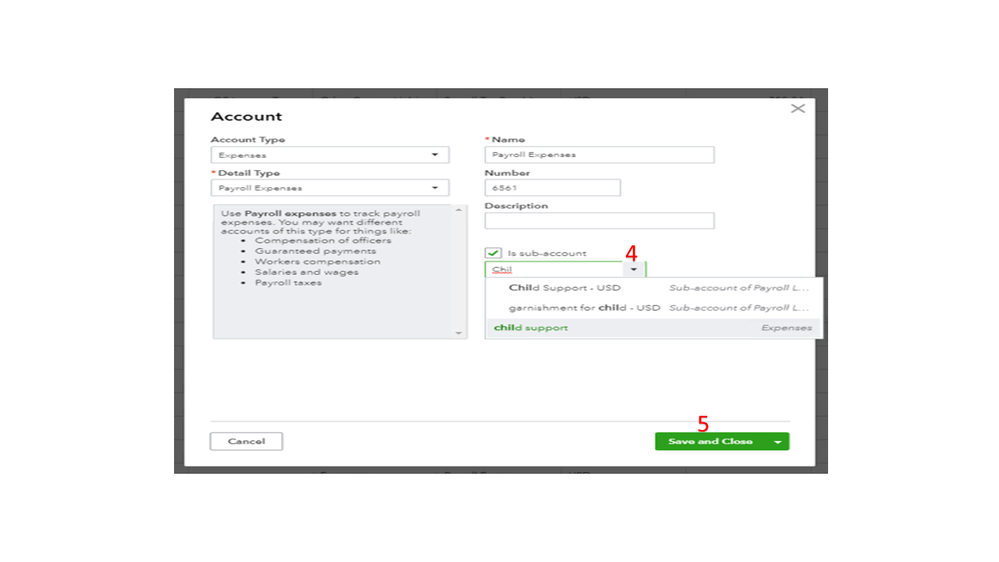This screenshot has height=562, width=999.
Task: Open Save and Close arrow menu
Action: point(778,442)
